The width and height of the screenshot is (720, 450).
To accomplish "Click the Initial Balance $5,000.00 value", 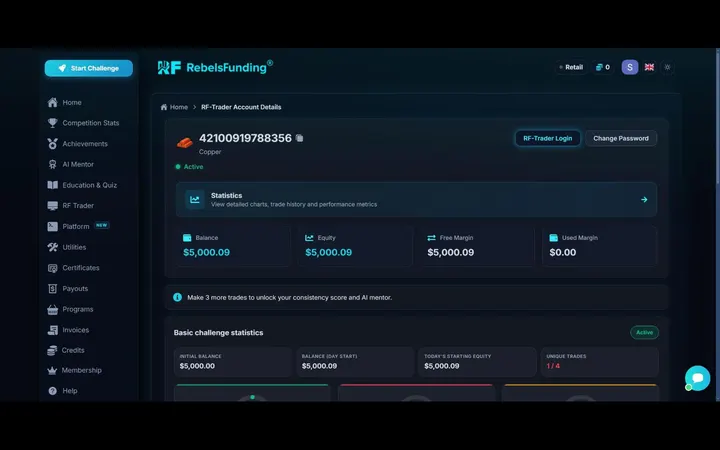I will point(197,366).
